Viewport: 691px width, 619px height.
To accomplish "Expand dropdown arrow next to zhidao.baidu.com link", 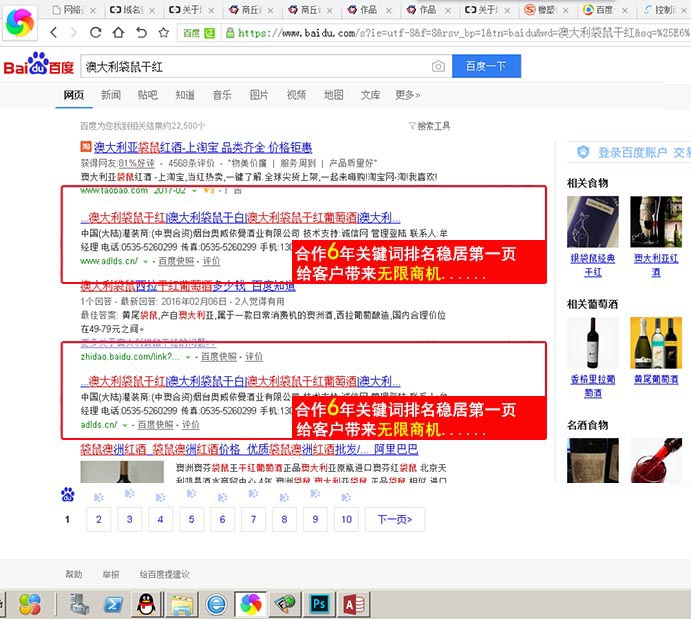I will pos(188,357).
